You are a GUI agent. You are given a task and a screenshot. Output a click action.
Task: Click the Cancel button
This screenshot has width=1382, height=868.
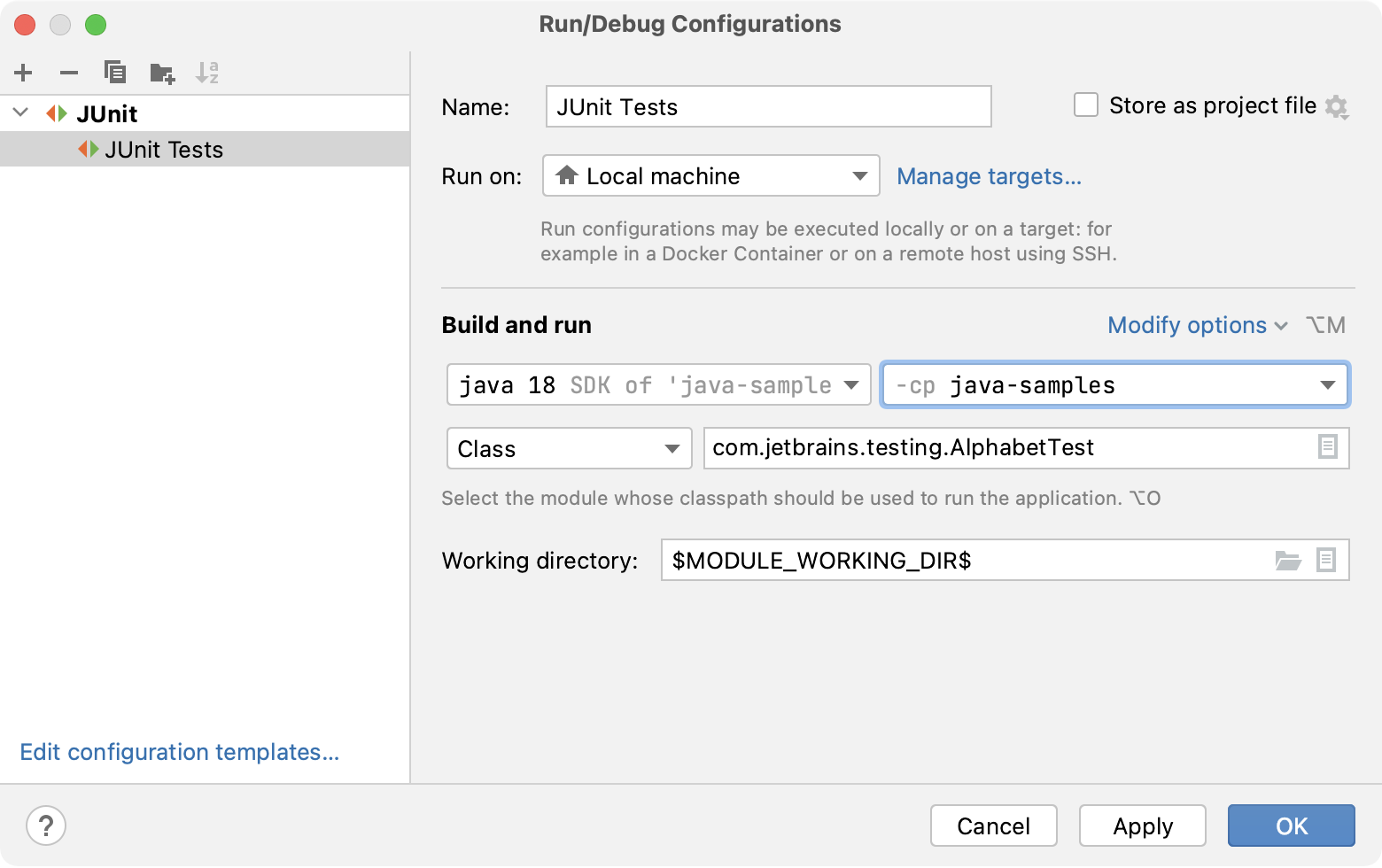click(994, 825)
